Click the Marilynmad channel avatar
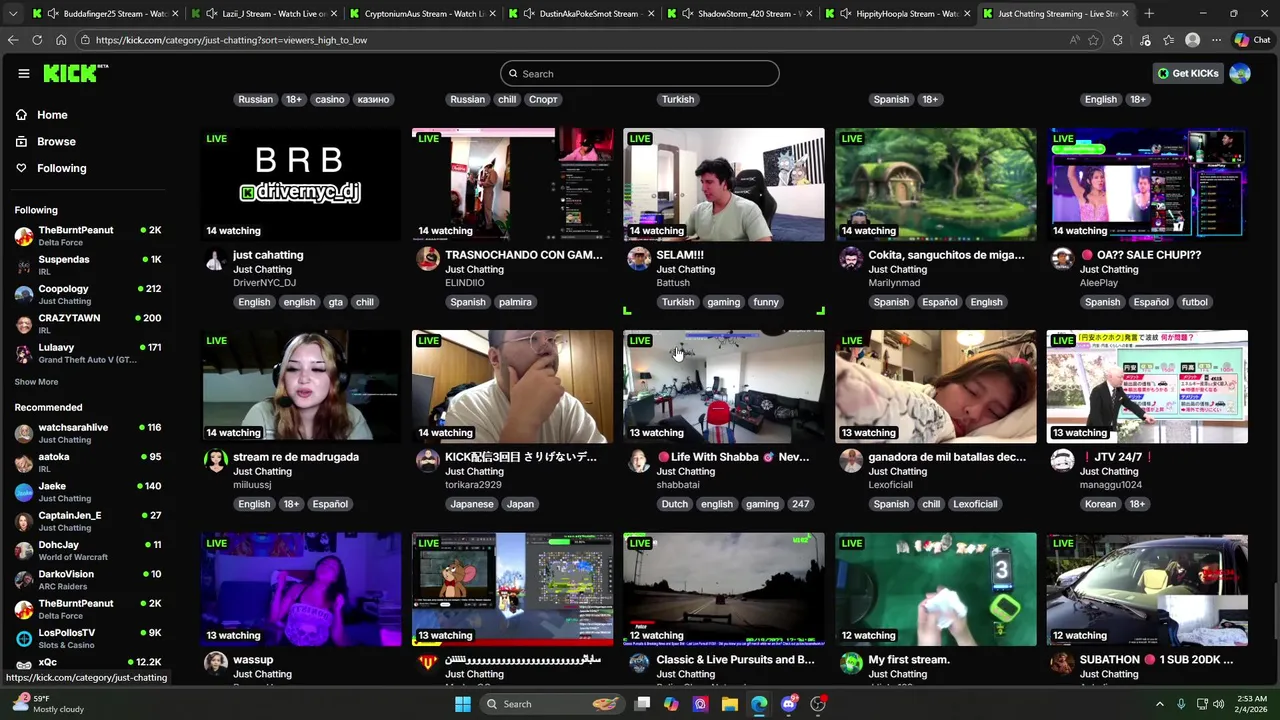Image resolution: width=1280 pixels, height=720 pixels. tap(851, 260)
